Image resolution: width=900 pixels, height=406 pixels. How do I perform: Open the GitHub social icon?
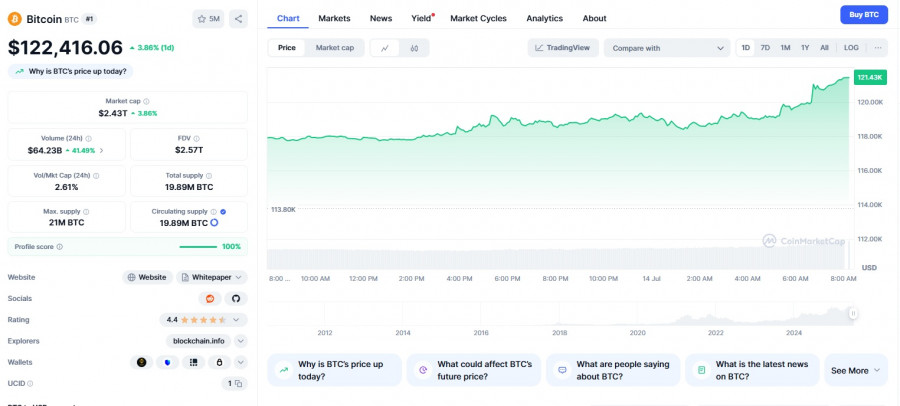[236, 299]
